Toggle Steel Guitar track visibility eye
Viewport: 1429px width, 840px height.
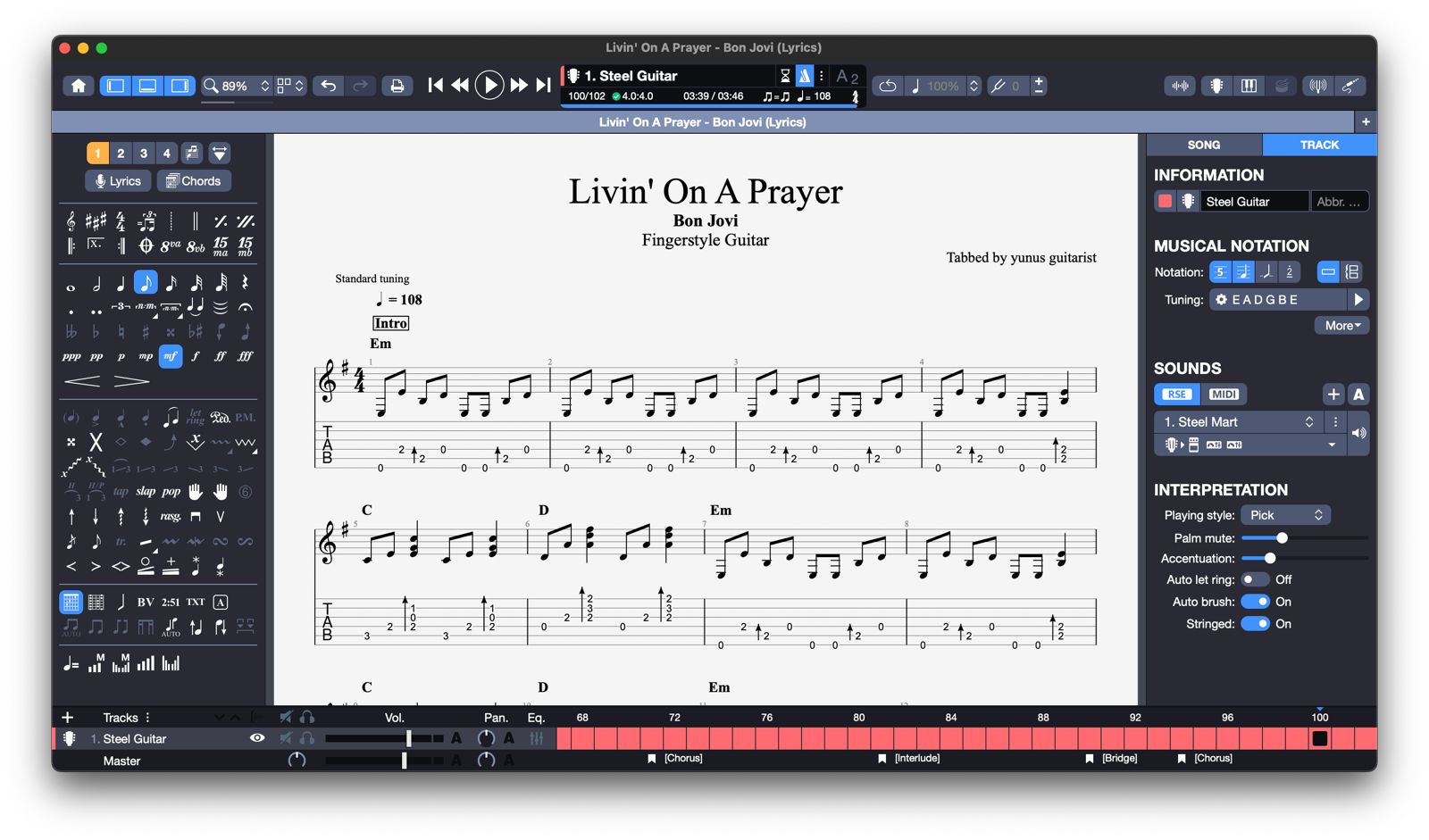point(257,738)
